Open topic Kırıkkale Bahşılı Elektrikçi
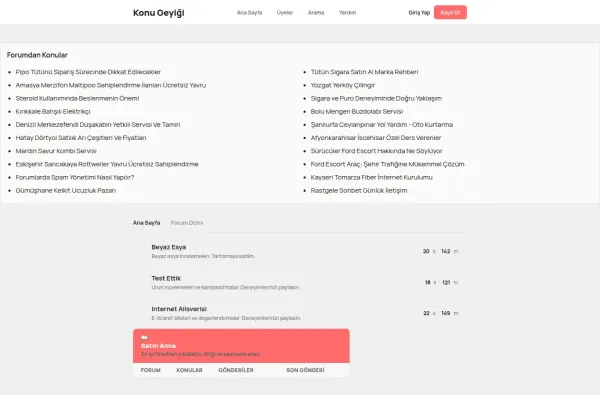Viewport: 600px width, 395px height. 53,111
